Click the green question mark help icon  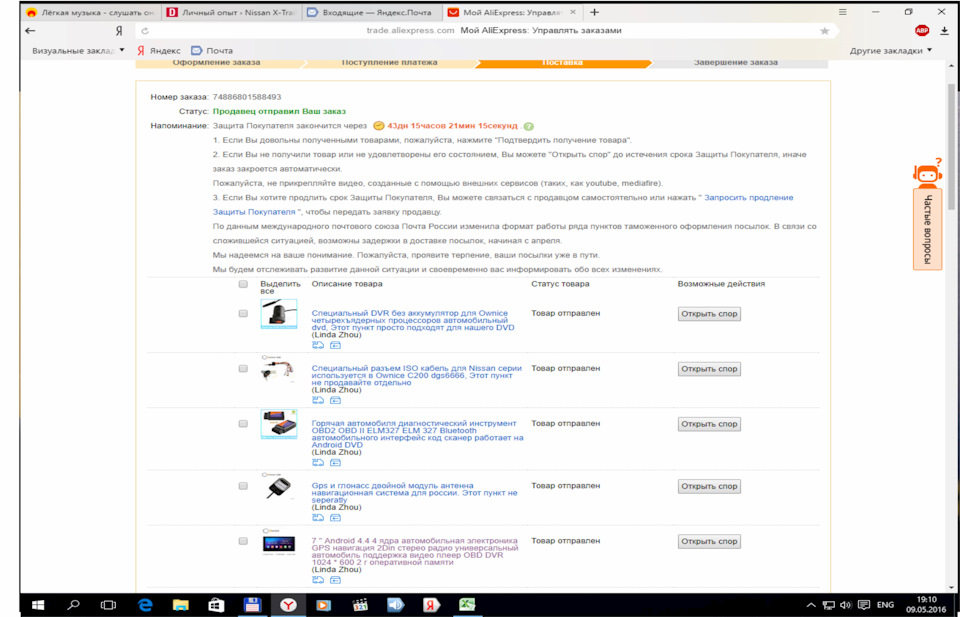pos(528,127)
